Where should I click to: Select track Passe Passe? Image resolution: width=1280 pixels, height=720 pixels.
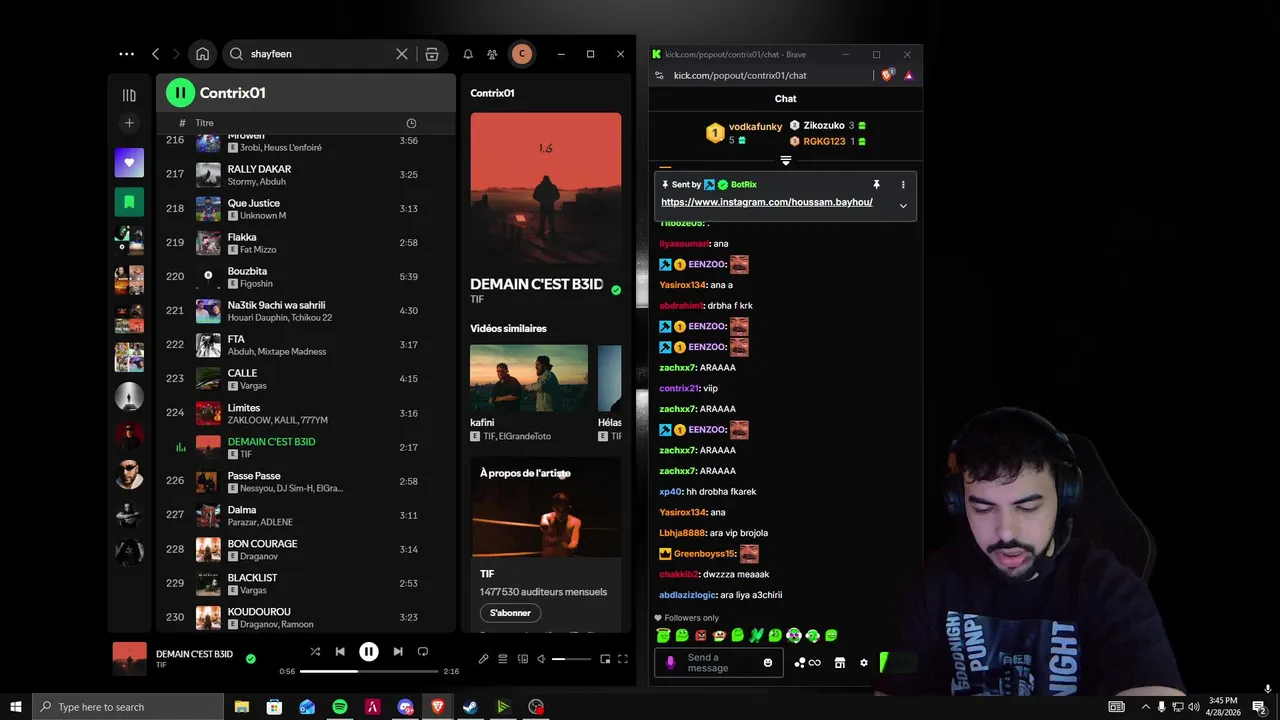pyautogui.click(x=305, y=481)
